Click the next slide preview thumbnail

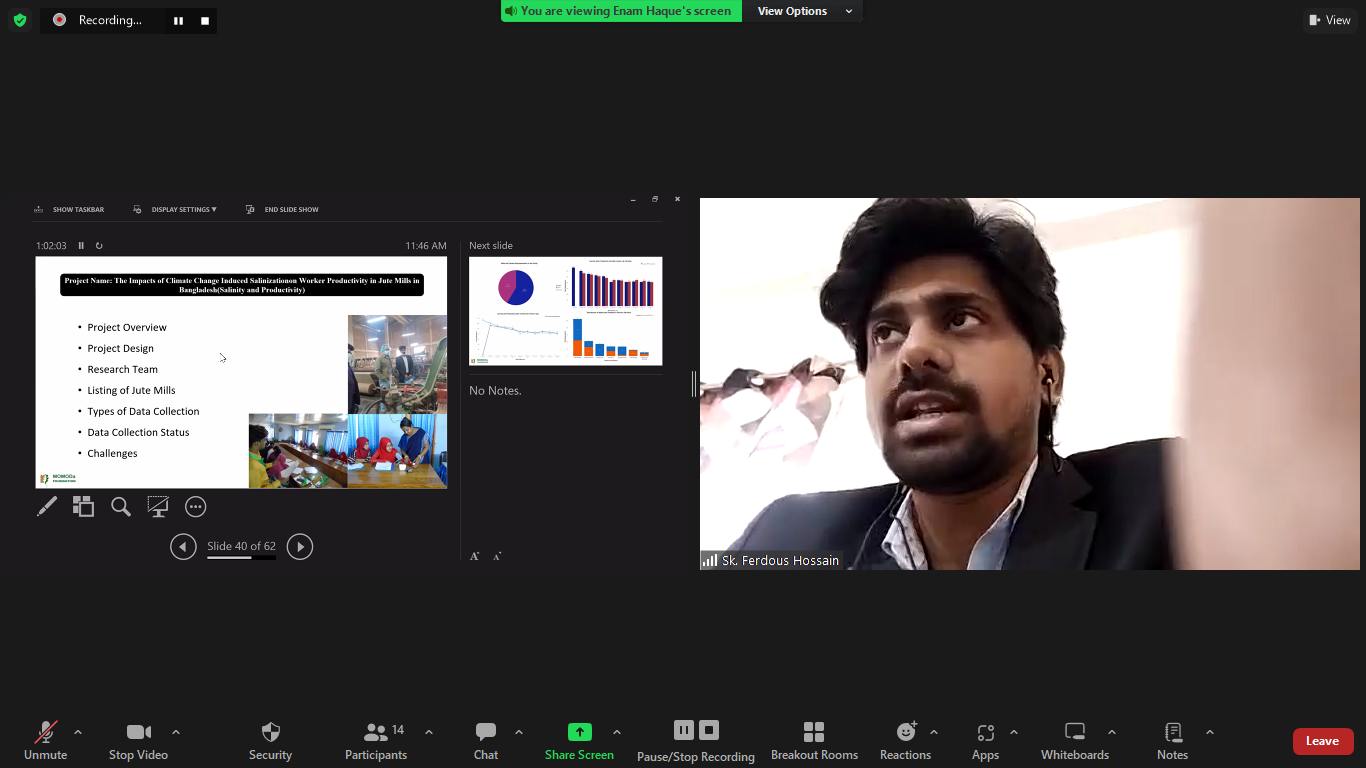[x=565, y=311]
